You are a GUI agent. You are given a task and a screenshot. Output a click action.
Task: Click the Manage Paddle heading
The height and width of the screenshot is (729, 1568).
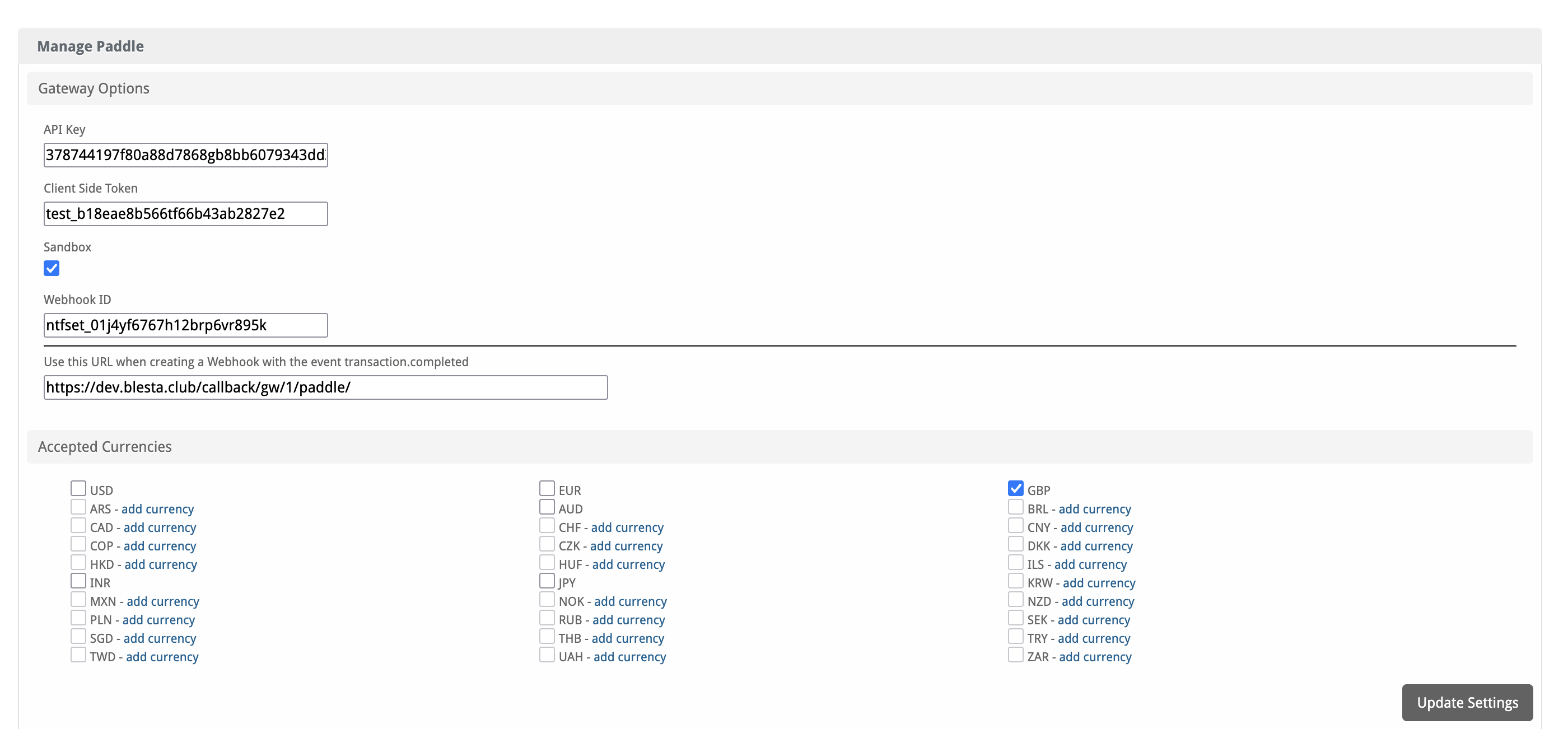click(x=91, y=47)
